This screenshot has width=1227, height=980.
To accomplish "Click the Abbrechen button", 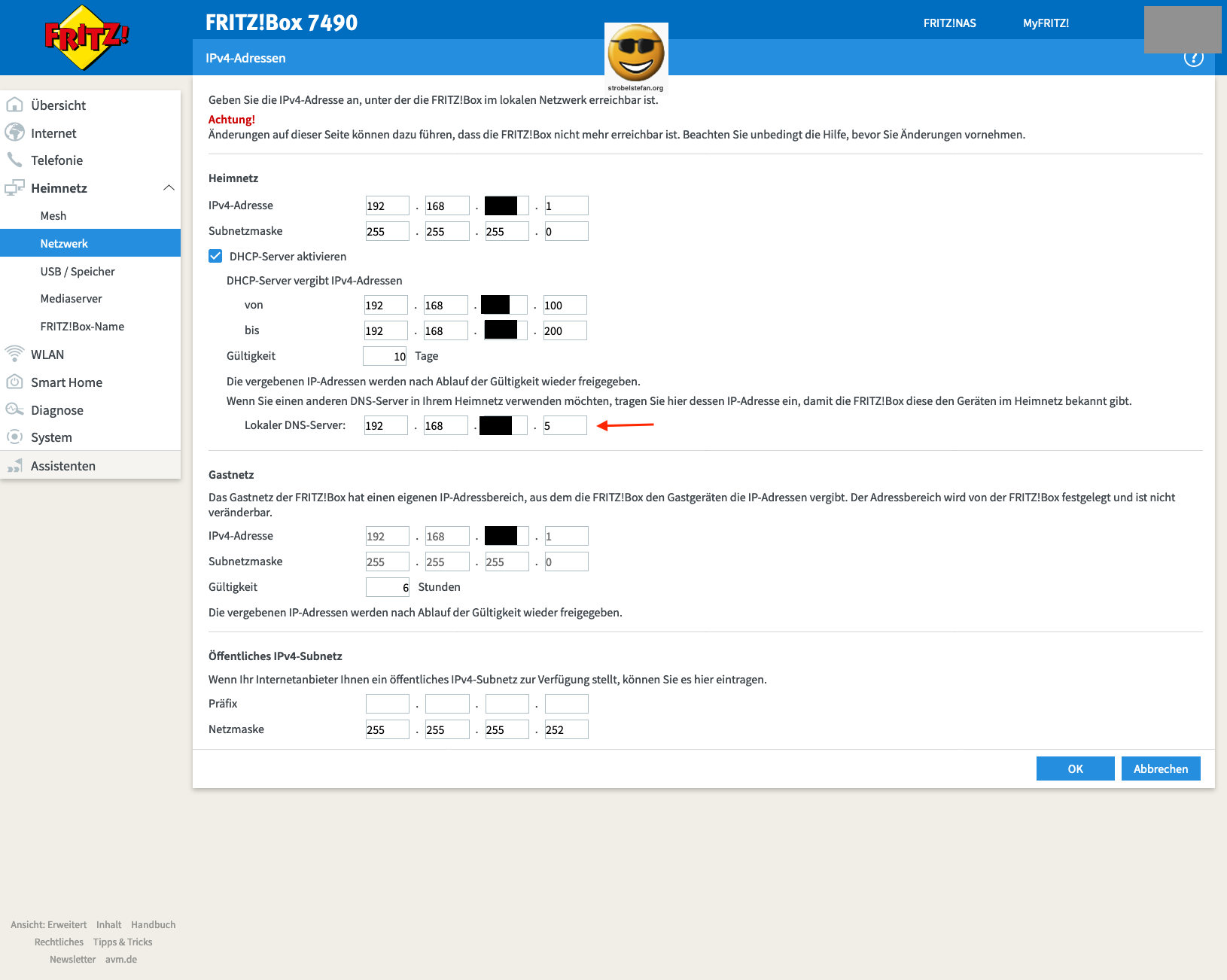I will (x=1160, y=768).
